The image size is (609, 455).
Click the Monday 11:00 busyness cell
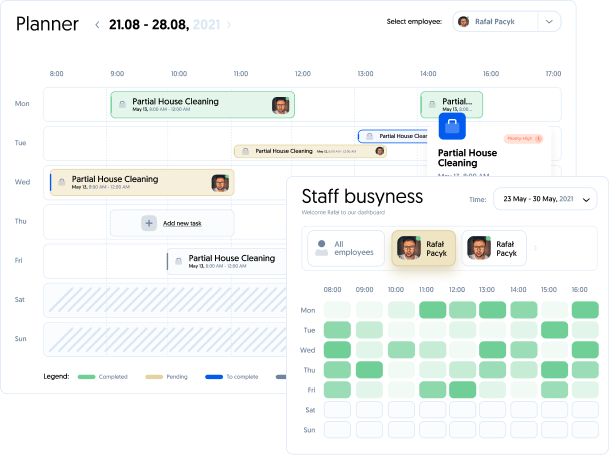click(x=431, y=310)
